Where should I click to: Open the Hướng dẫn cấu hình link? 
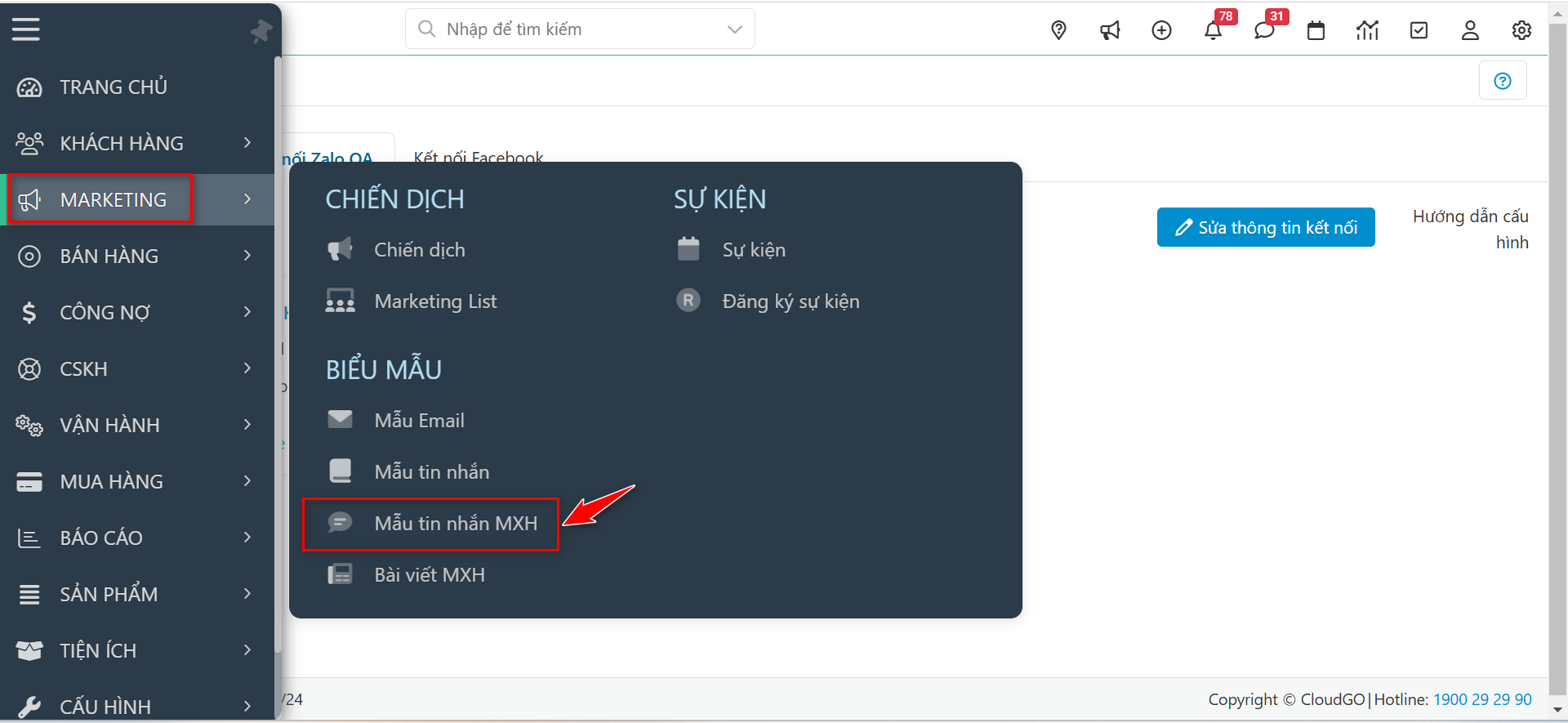1470,229
